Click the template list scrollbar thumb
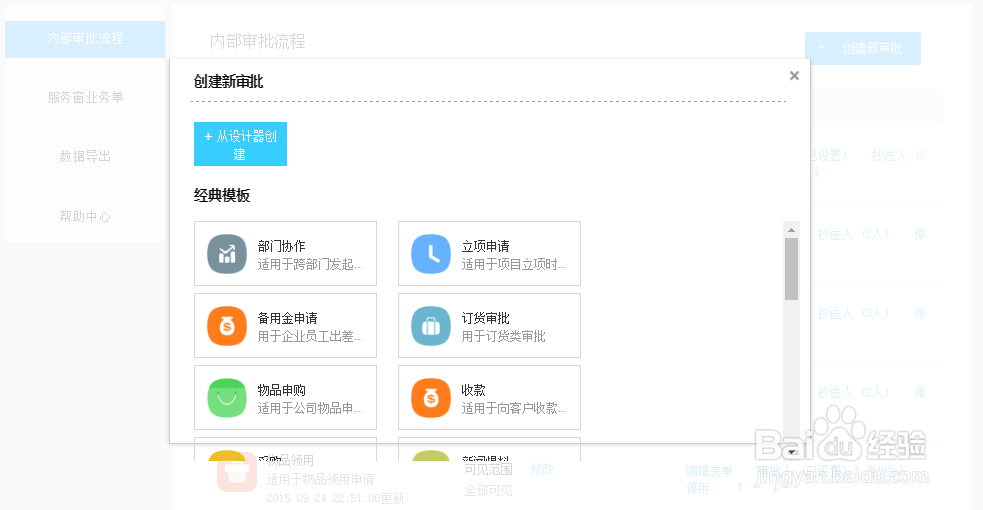This screenshot has height=510, width=983. point(791,269)
